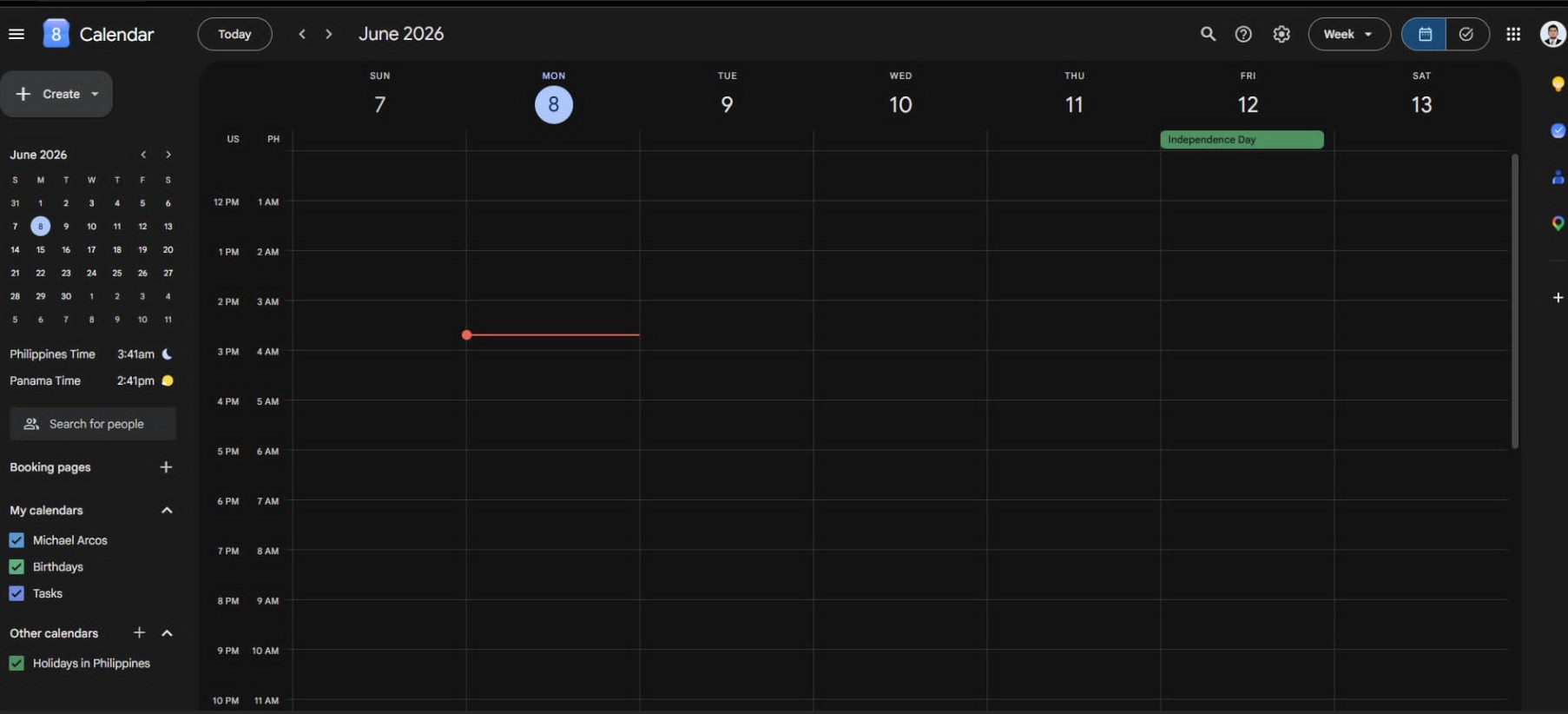Add a booking page plus icon

[166, 467]
